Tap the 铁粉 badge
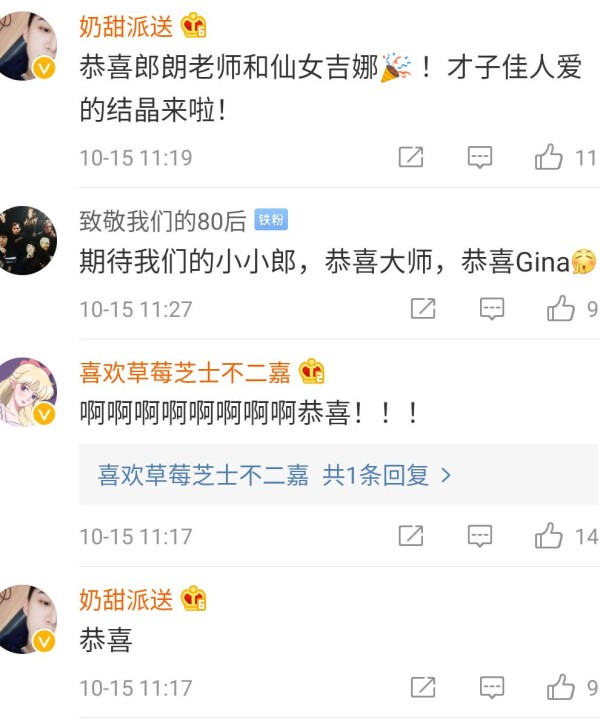 coord(271,219)
